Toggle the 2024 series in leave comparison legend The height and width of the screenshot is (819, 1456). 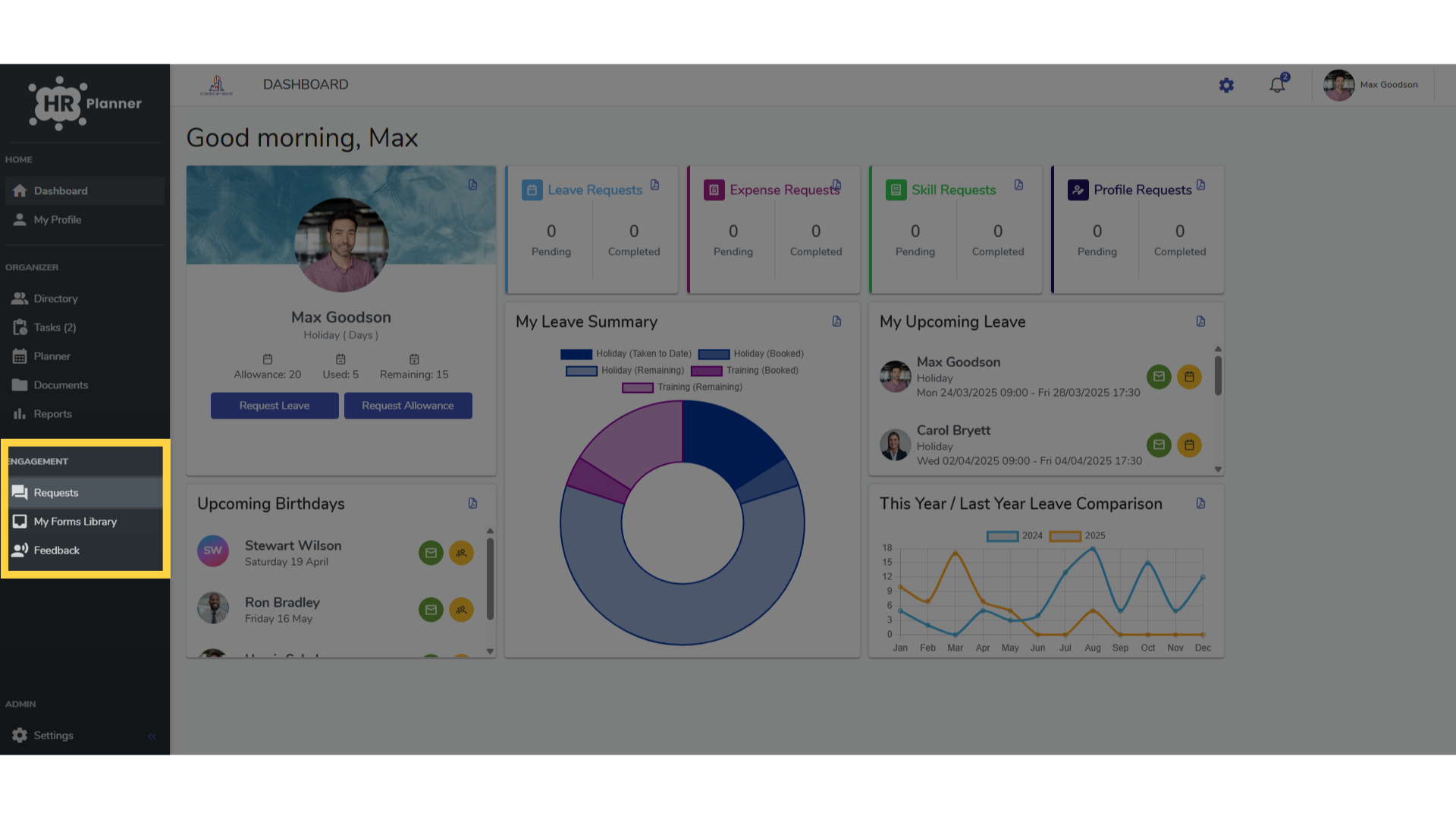(x=1003, y=536)
